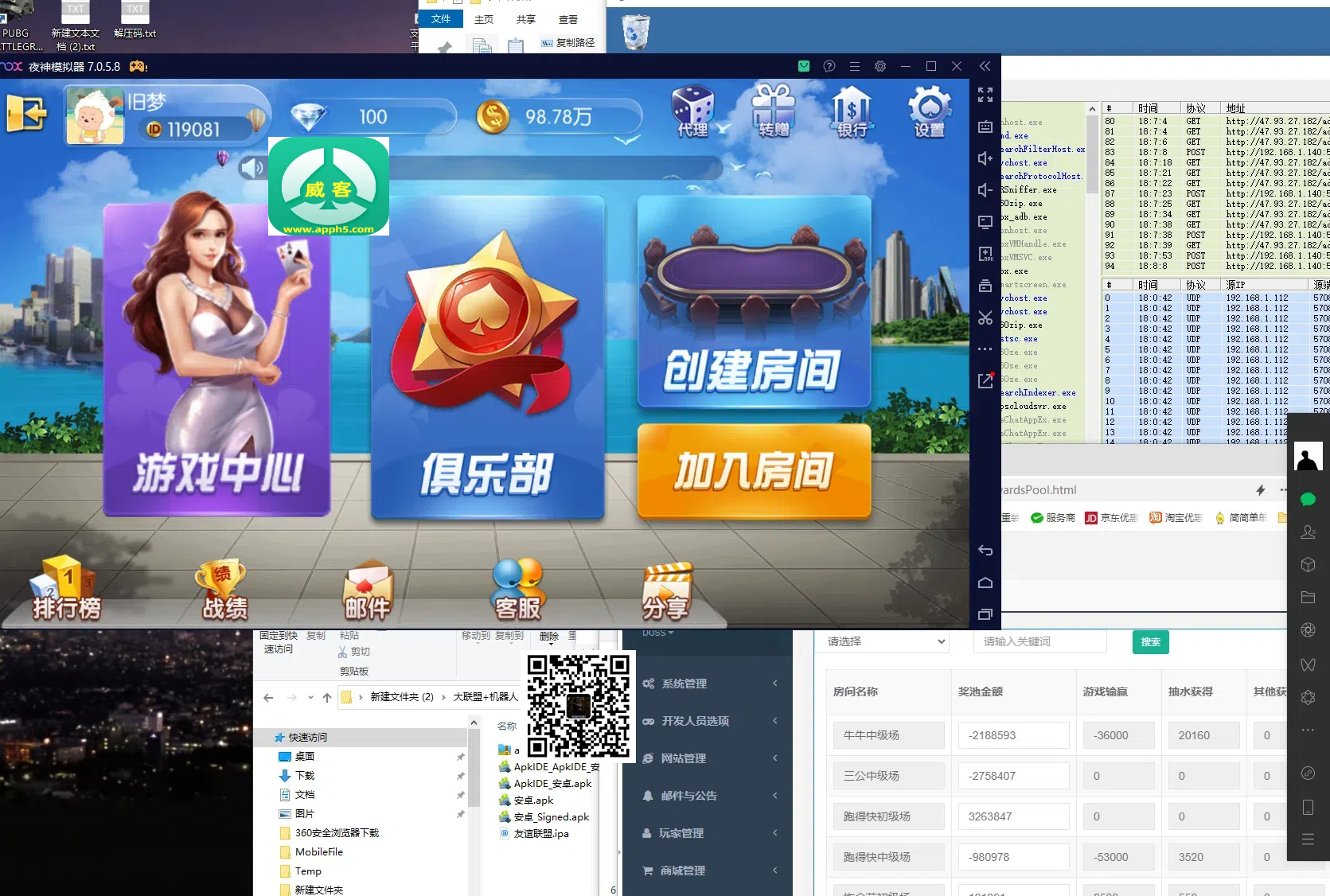Open Nox help question mark icon
The width and height of the screenshot is (1330, 896).
(829, 66)
